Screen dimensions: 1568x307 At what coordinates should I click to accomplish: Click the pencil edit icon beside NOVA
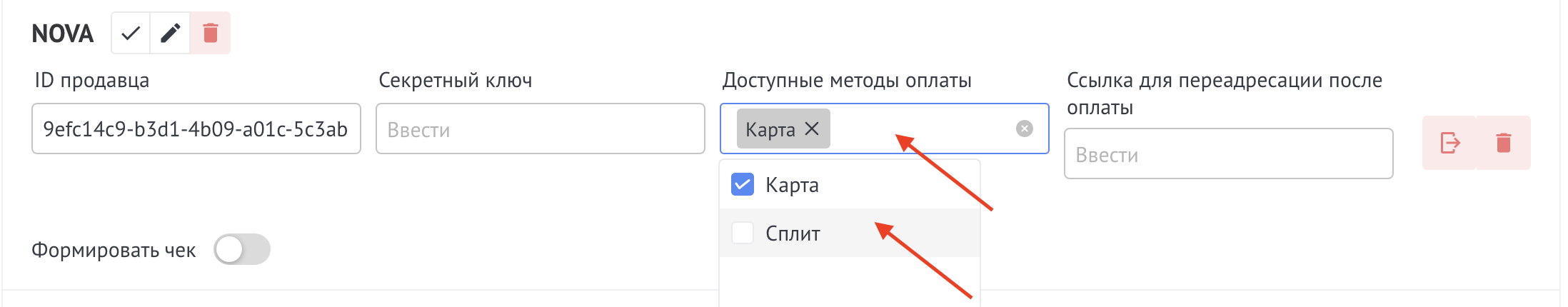click(170, 33)
